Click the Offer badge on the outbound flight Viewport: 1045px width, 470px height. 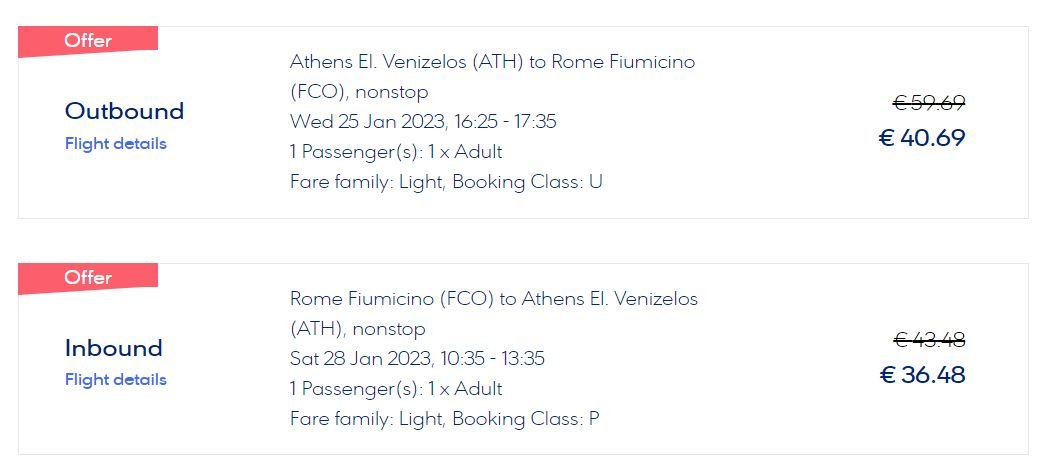[x=88, y=41]
